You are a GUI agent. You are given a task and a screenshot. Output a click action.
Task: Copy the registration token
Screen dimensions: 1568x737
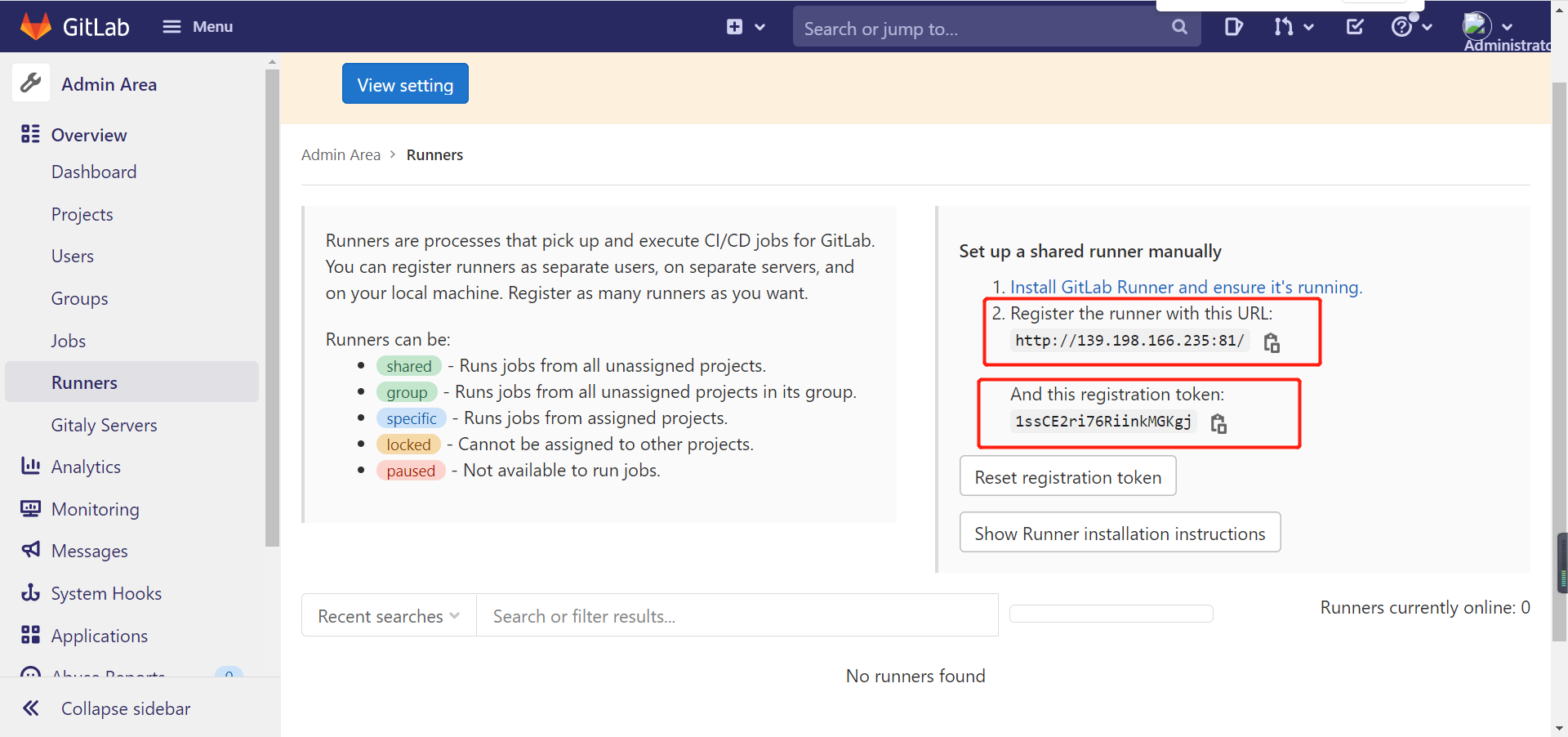click(1218, 423)
